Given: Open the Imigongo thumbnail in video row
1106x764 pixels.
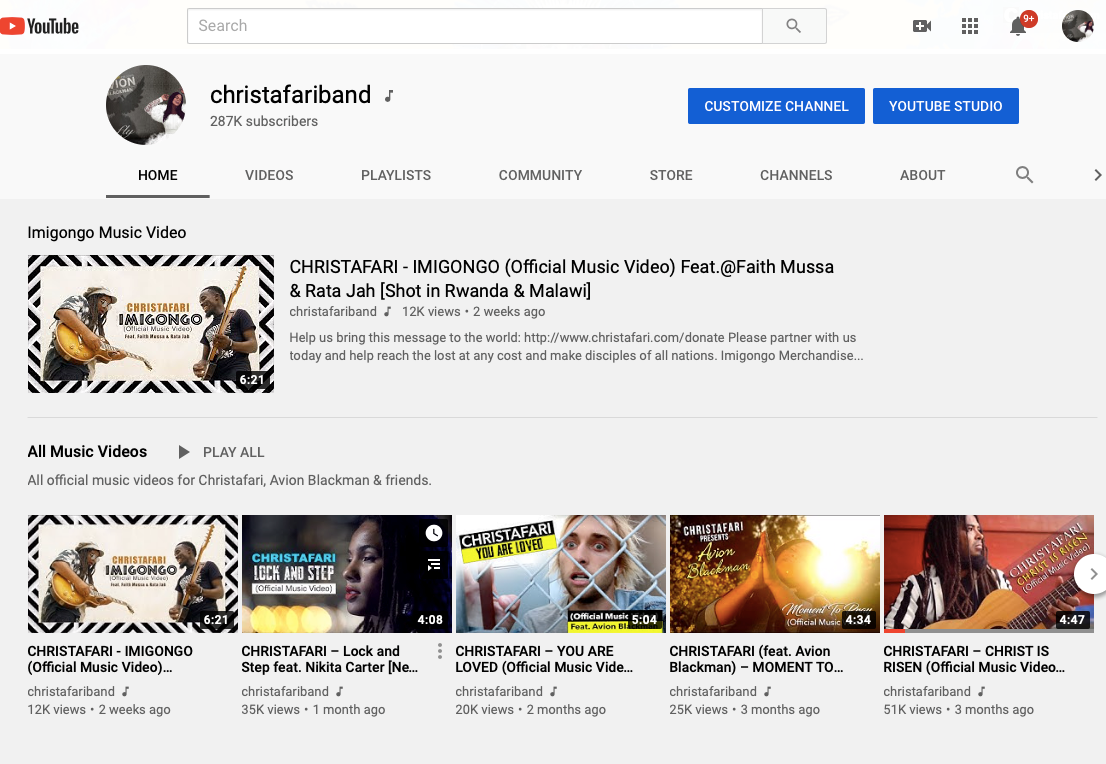Looking at the screenshot, I should click(133, 574).
